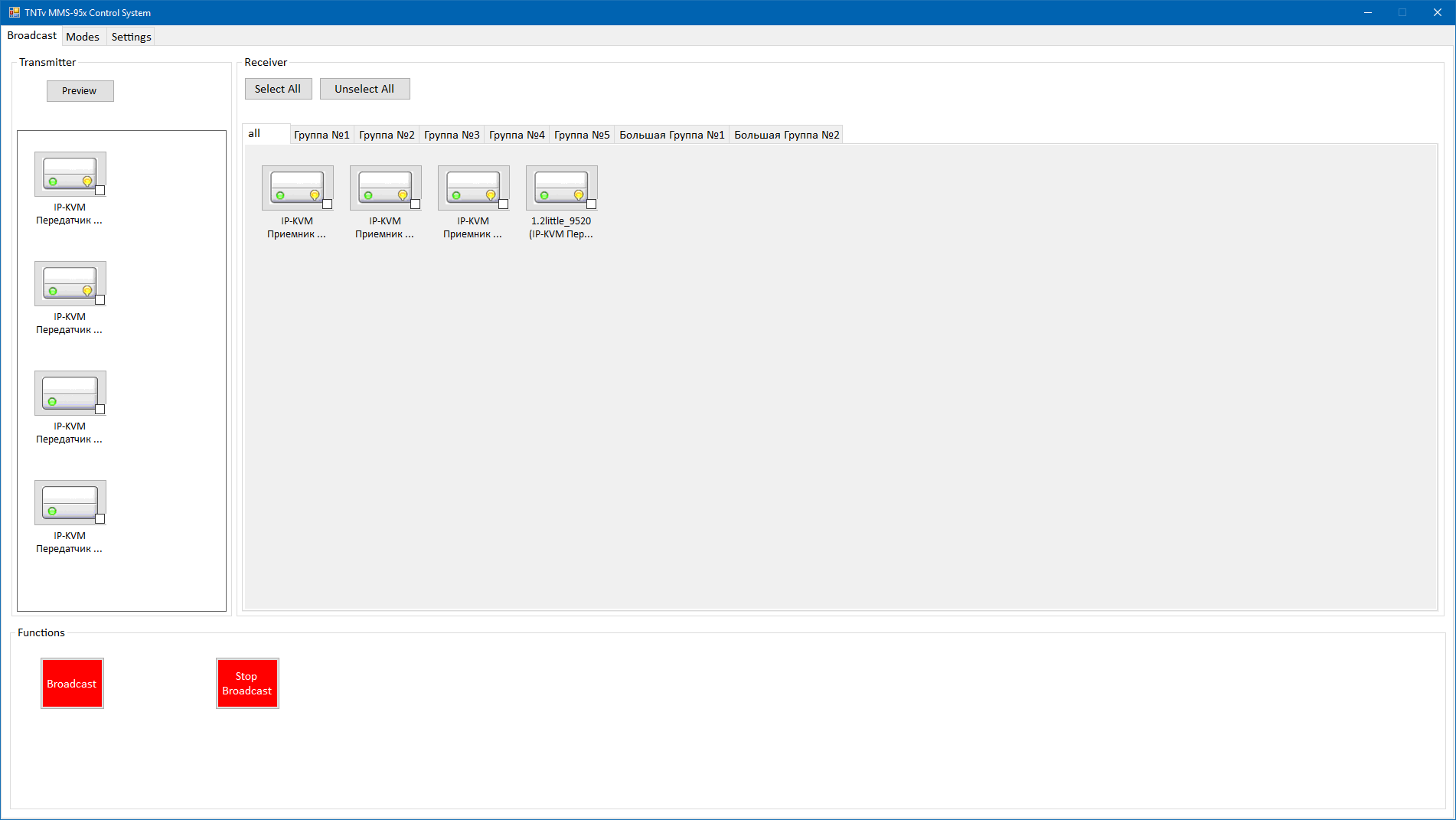Switch to Группа №1 receiver tab
Image resolution: width=1456 pixels, height=820 pixels.
point(322,135)
